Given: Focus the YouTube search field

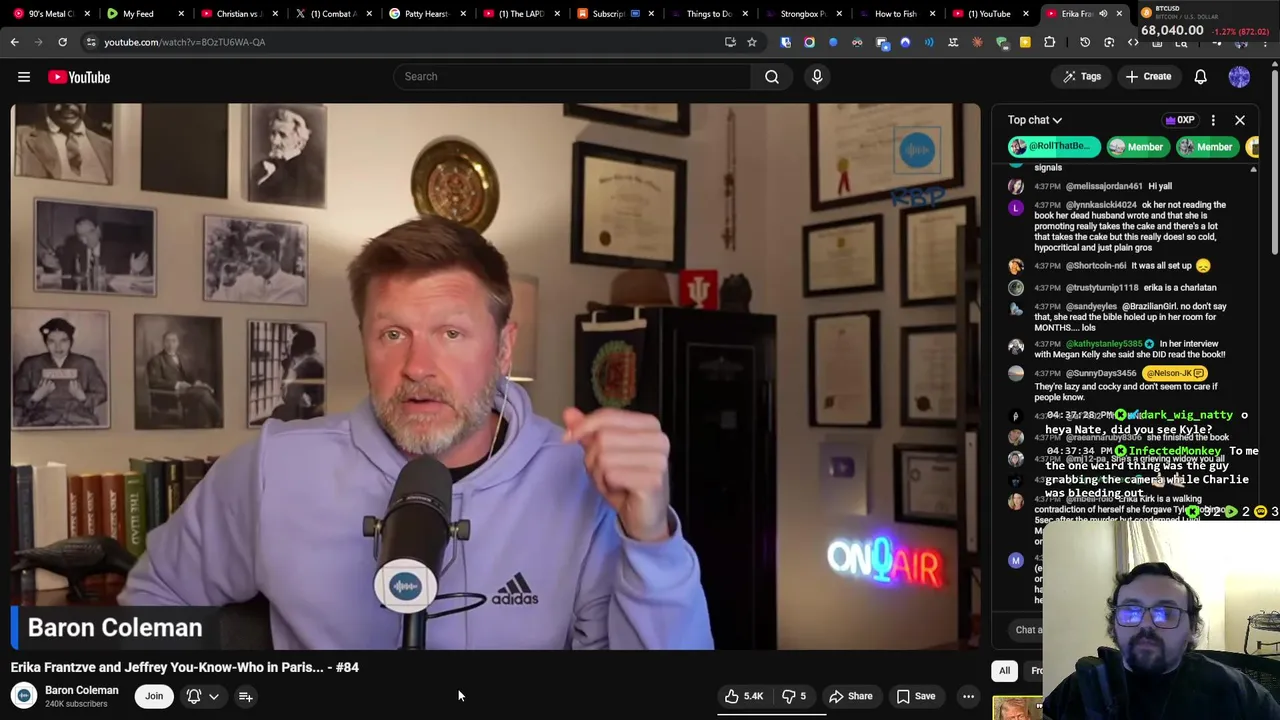Looking at the screenshot, I should click(572, 76).
